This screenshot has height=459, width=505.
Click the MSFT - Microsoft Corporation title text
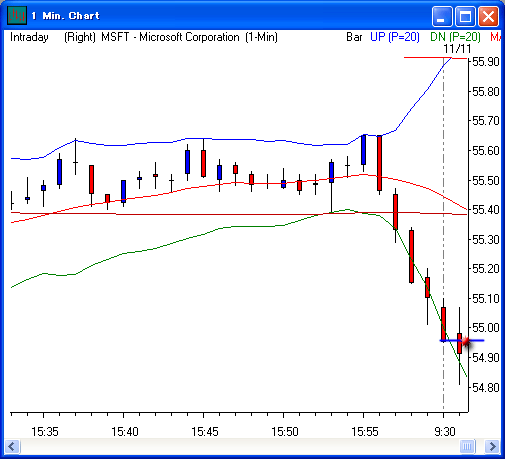click(x=170, y=37)
